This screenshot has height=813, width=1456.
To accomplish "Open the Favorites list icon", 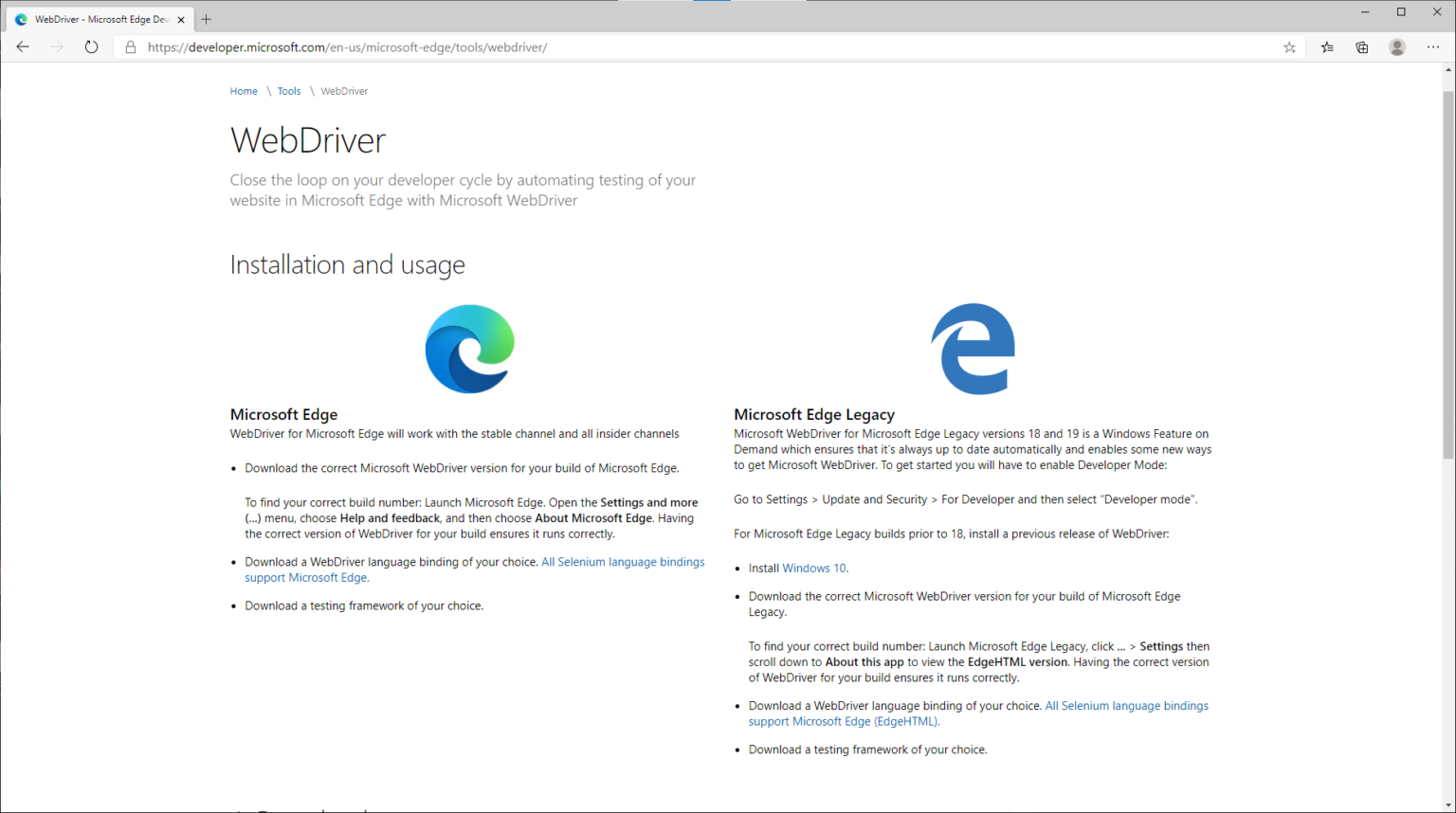I will pyautogui.click(x=1327, y=47).
